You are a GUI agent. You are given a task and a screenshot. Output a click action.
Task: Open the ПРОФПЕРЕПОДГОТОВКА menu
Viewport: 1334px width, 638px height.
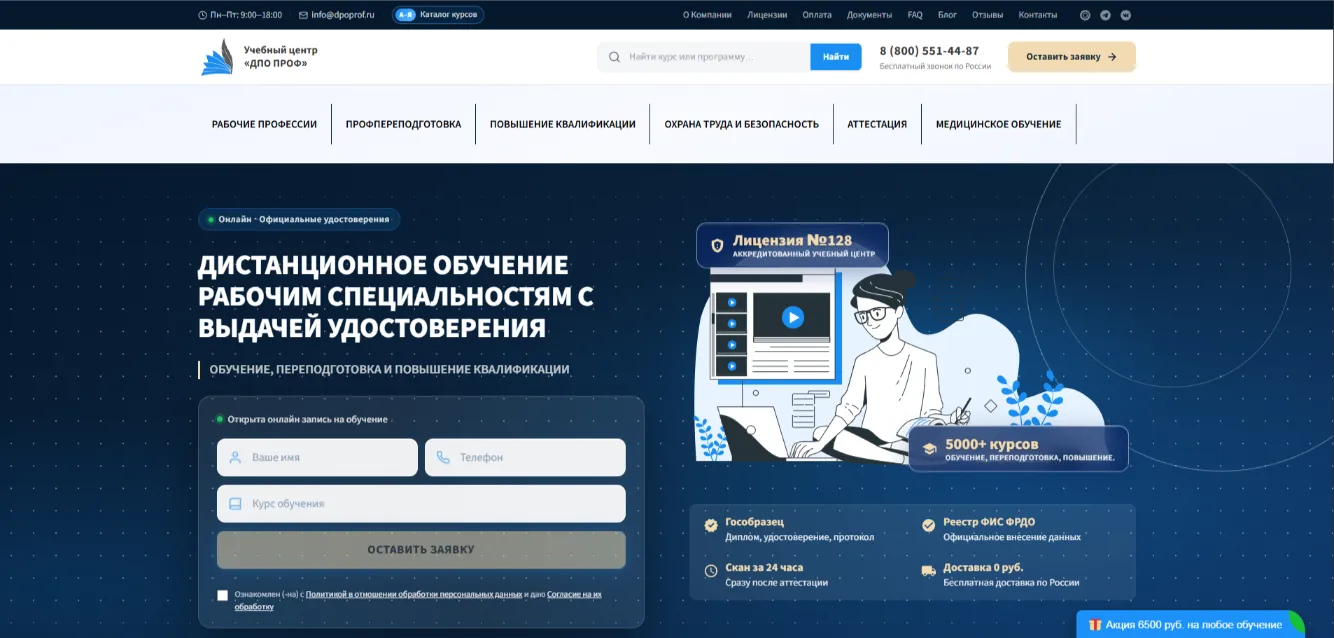coord(403,124)
